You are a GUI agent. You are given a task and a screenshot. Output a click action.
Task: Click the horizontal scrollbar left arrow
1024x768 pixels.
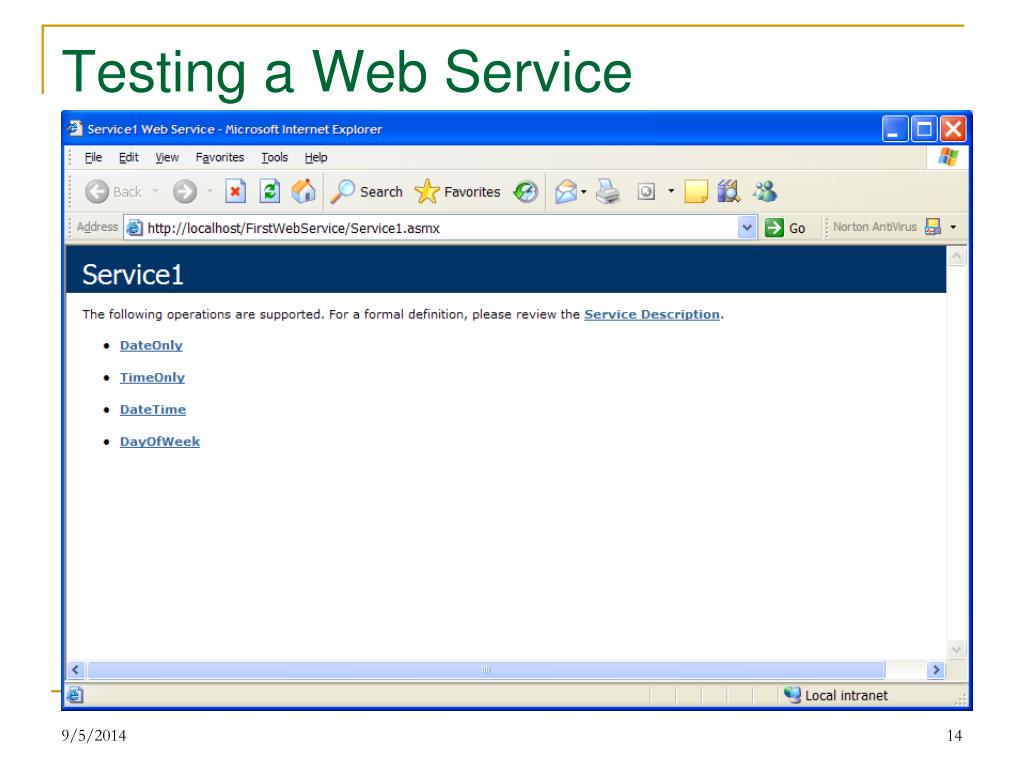(x=76, y=670)
